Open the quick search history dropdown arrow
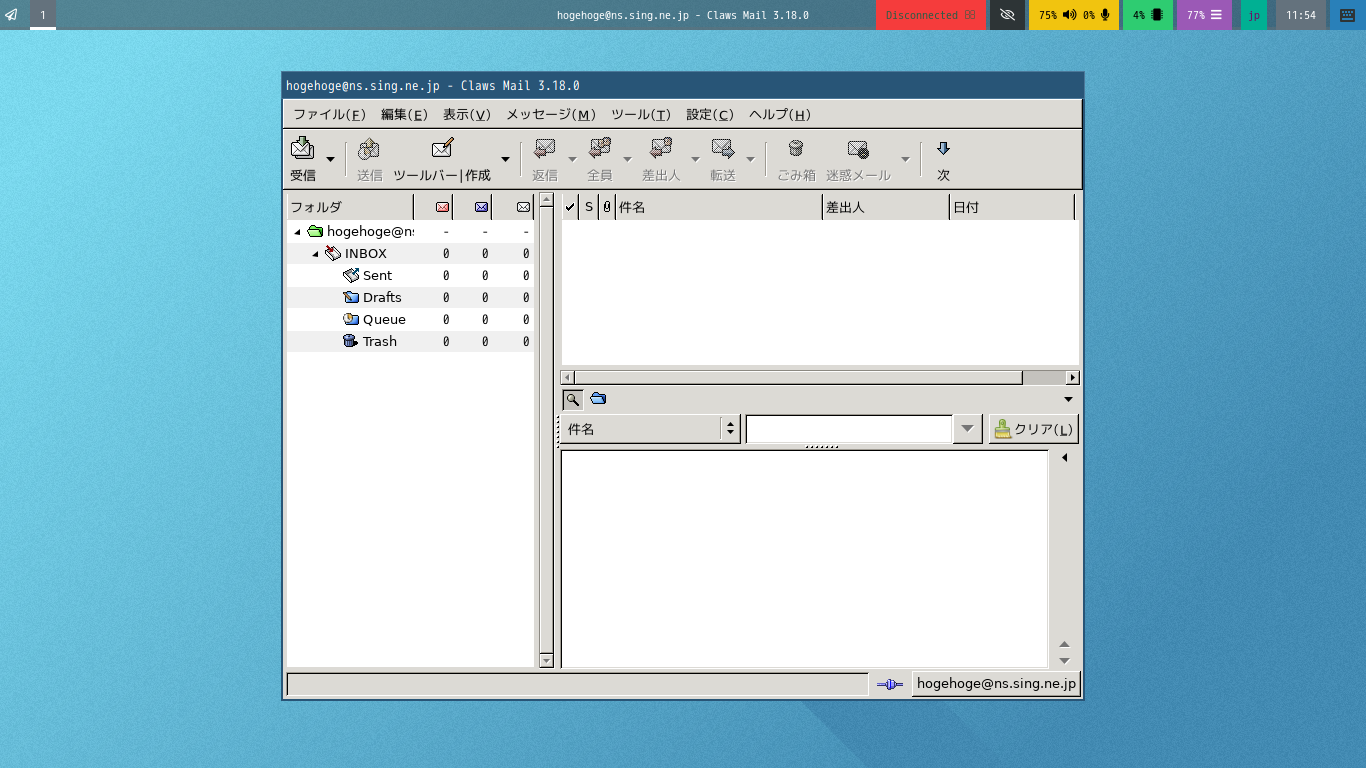1366x768 pixels. tap(967, 429)
